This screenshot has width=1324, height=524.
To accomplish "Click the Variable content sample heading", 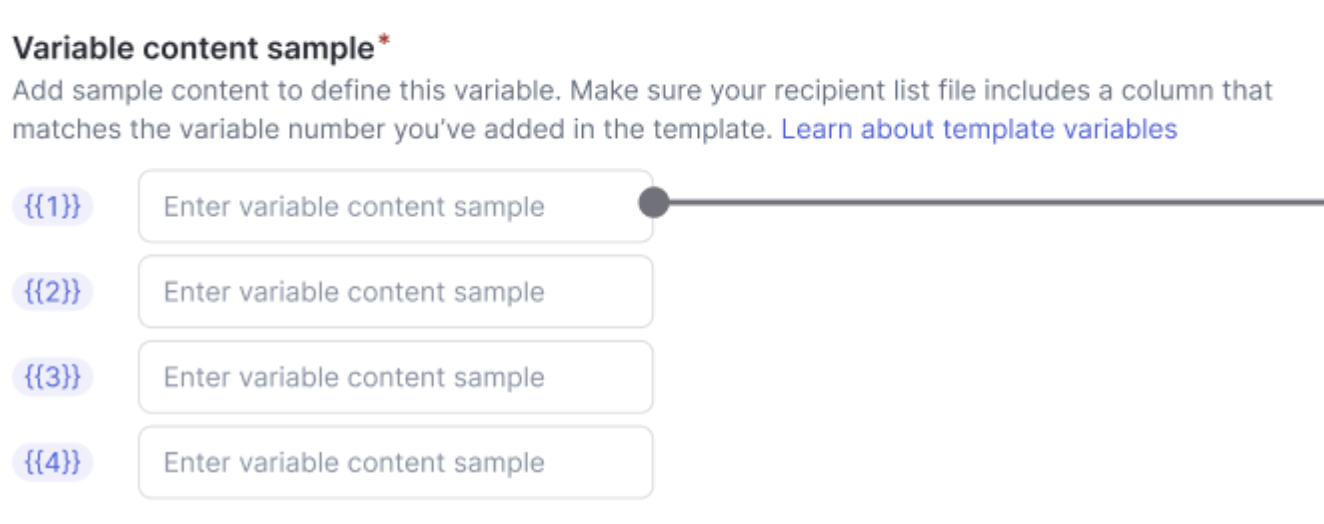I will (x=192, y=47).
